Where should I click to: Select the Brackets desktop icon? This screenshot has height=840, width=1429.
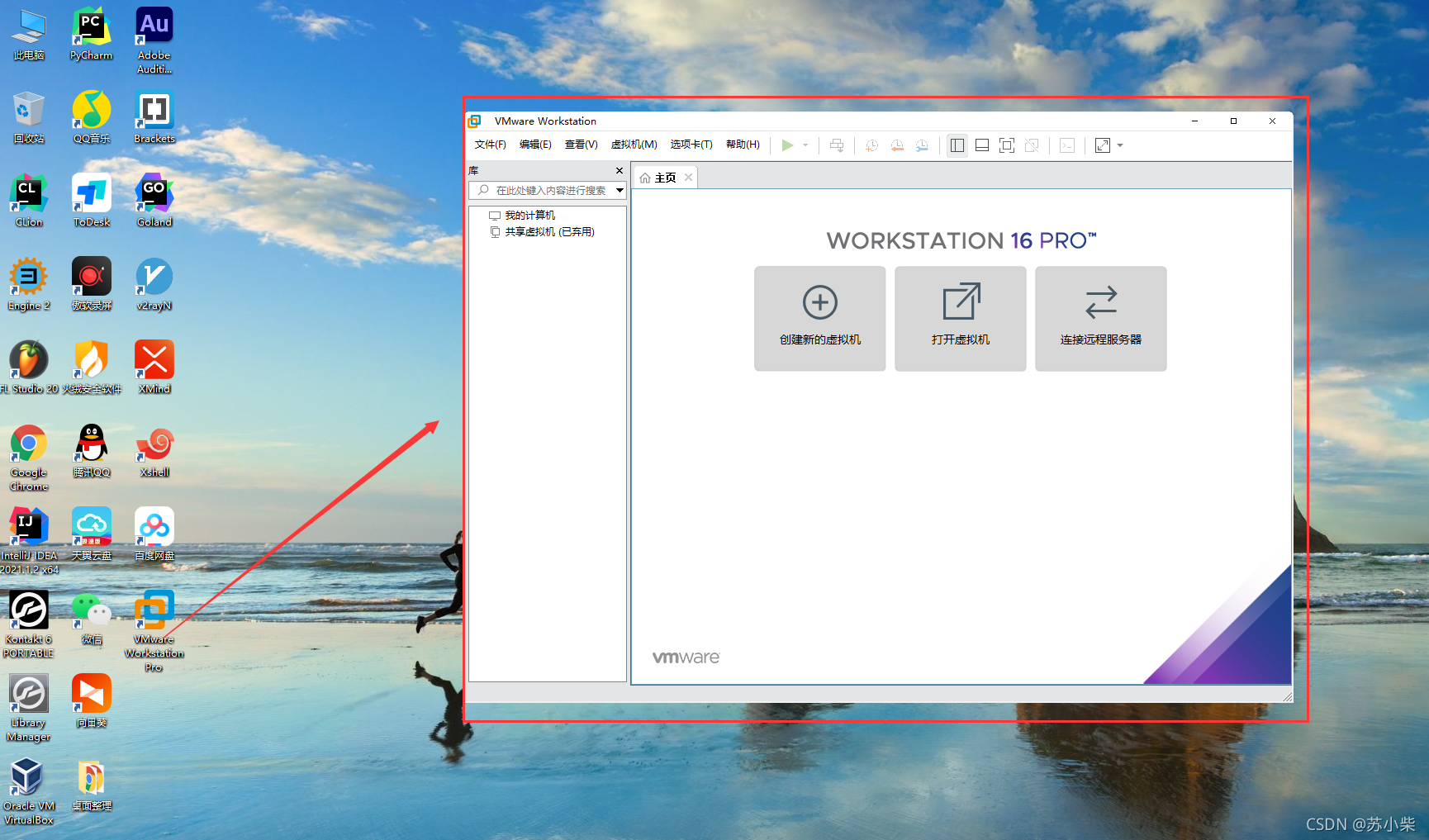click(x=154, y=118)
